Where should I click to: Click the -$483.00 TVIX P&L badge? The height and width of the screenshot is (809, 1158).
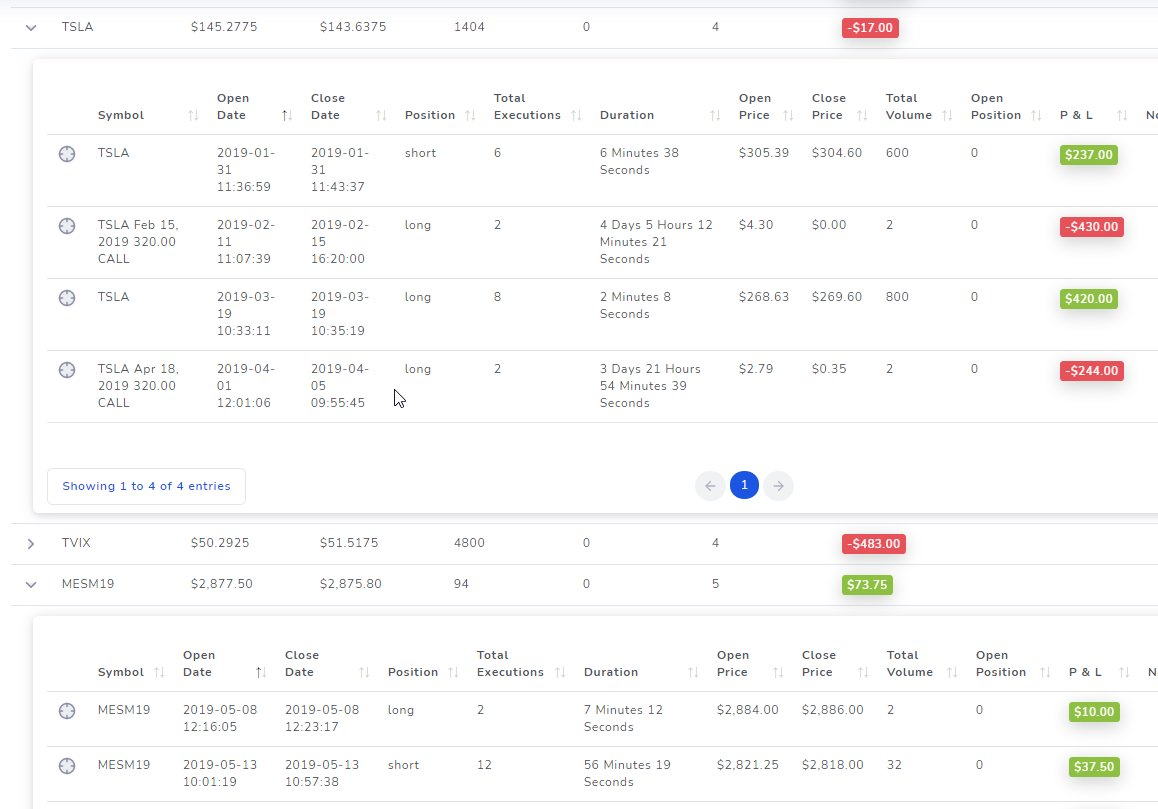pos(874,544)
